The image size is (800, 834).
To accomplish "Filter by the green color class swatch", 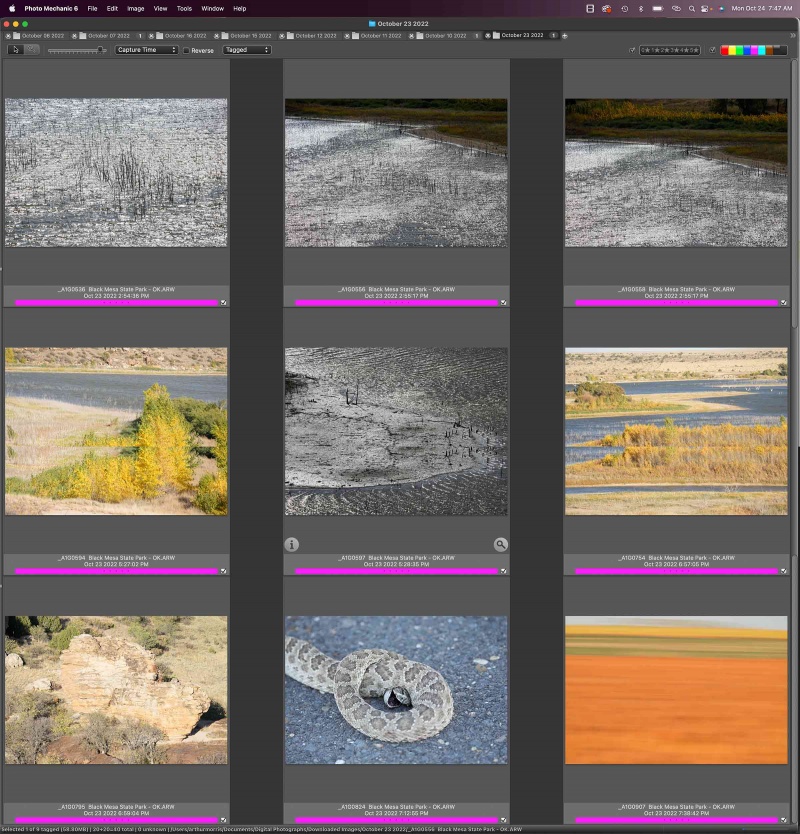I will [739, 50].
